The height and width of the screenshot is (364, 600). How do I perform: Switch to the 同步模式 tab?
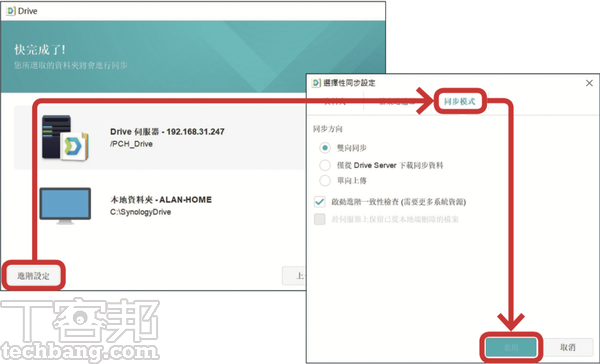tap(460, 101)
